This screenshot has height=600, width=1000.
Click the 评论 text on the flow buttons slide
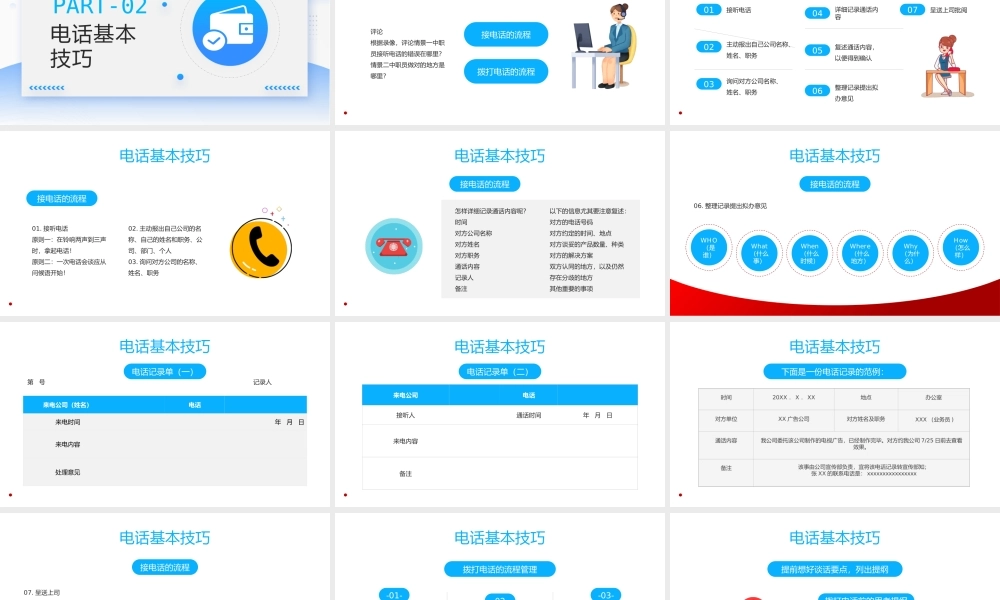(377, 31)
